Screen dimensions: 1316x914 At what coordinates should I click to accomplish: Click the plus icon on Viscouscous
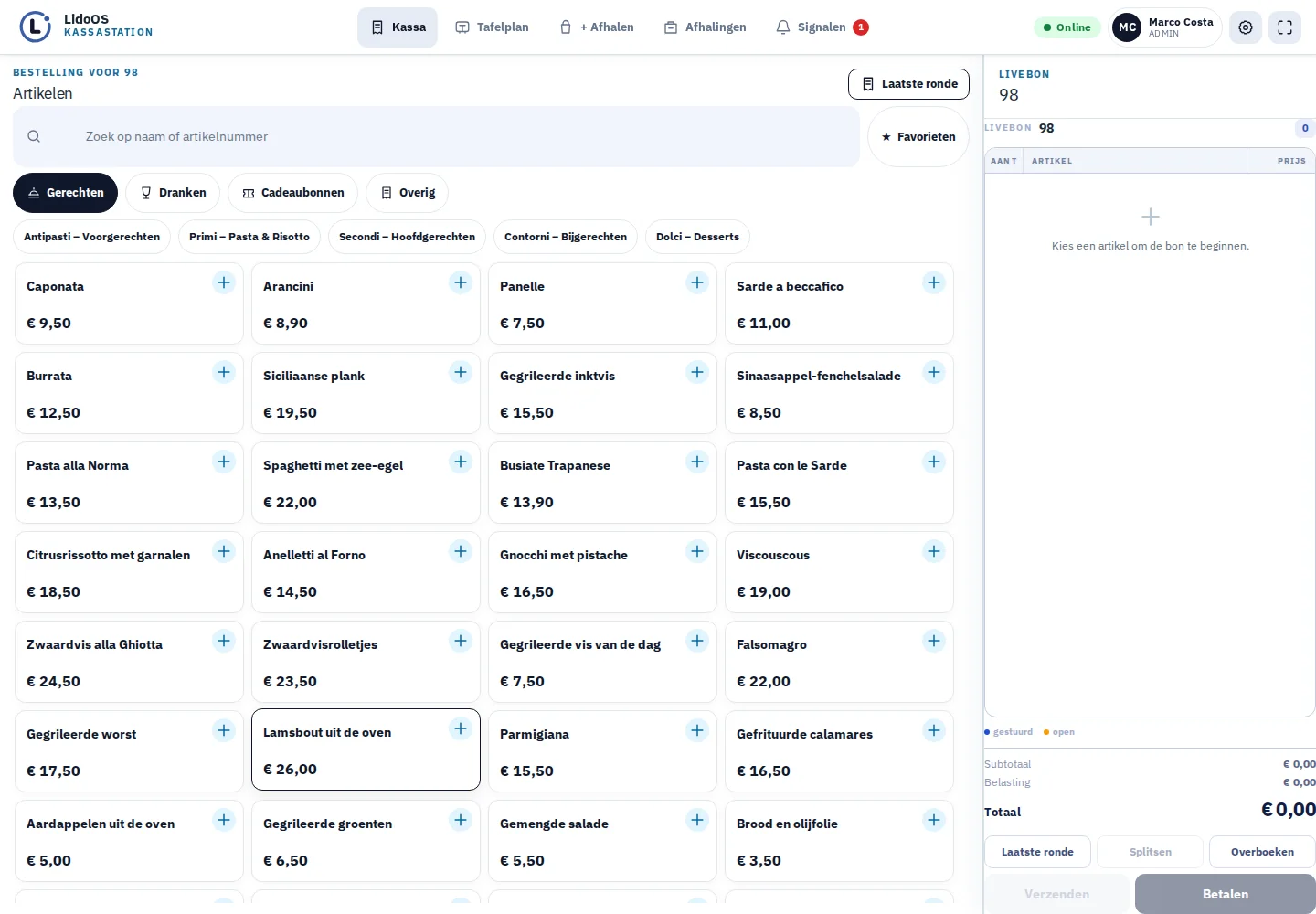934,551
